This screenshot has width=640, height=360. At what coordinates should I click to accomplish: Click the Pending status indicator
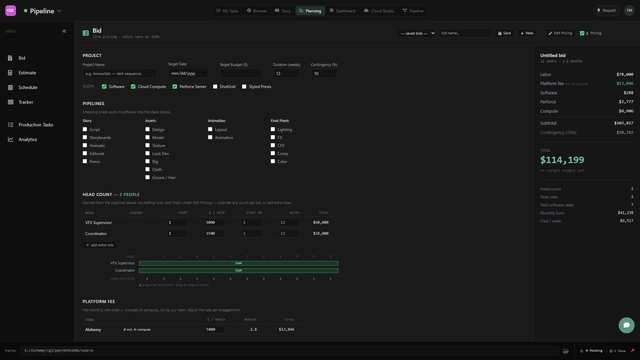pyautogui.click(x=591, y=351)
